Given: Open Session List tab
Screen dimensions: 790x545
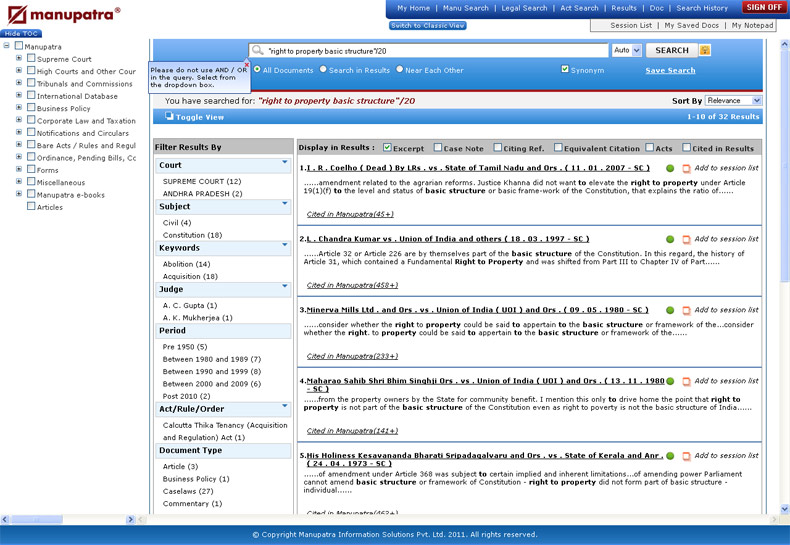Looking at the screenshot, I should [x=631, y=25].
